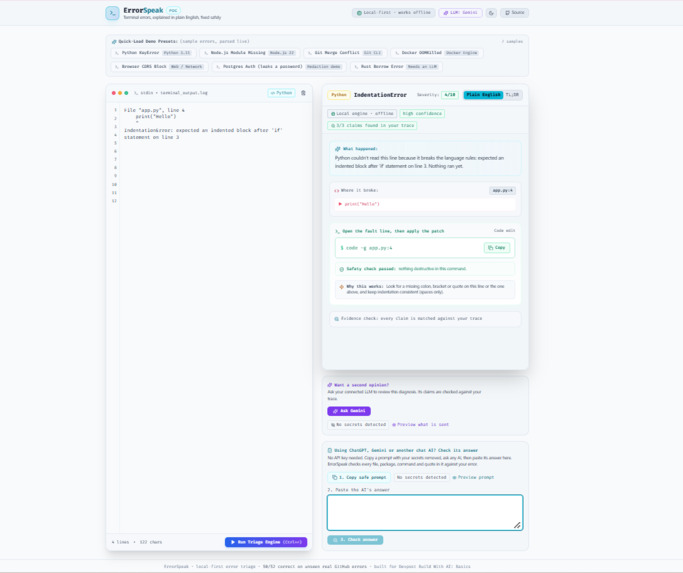Click No secrets detected chip under Ask Gemini

click(x=358, y=424)
